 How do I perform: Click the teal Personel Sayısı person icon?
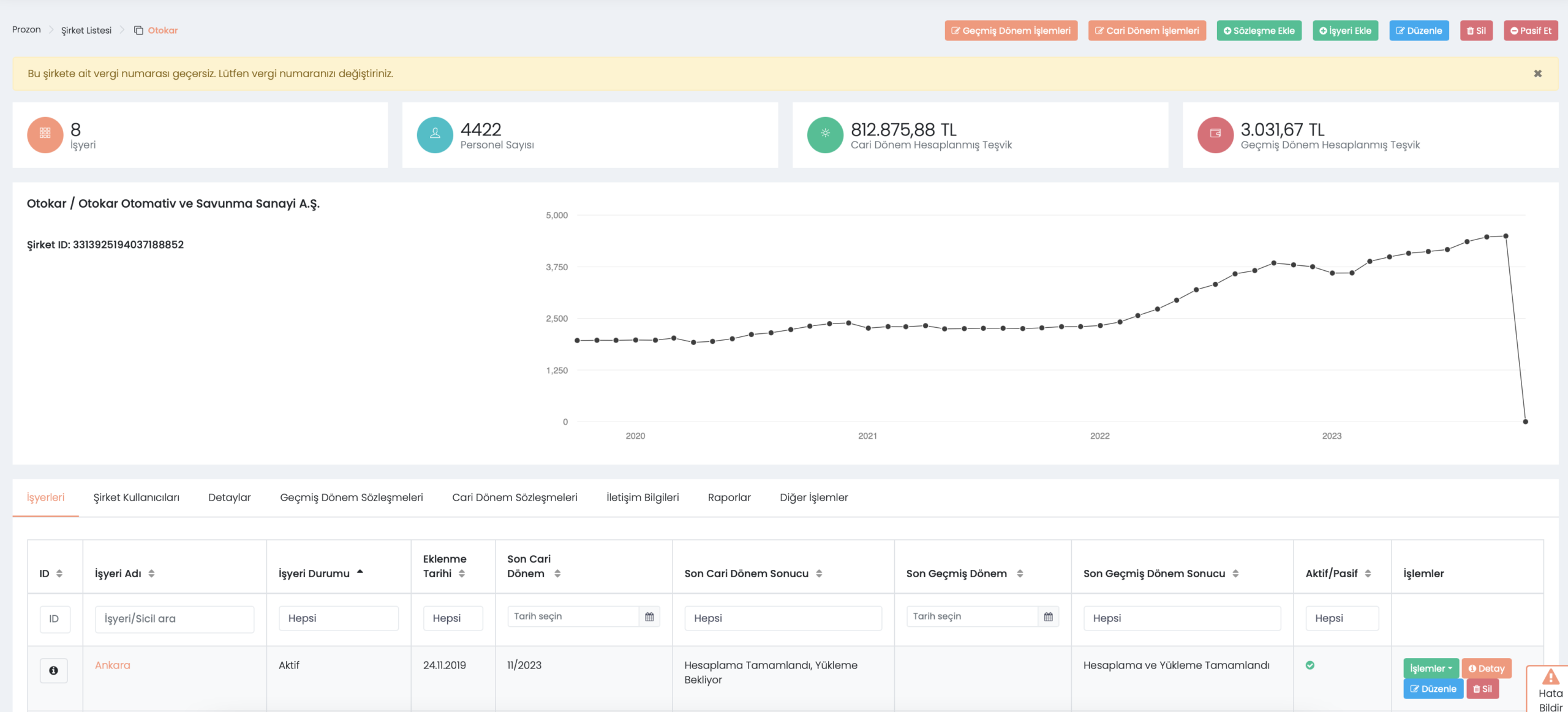(x=435, y=134)
